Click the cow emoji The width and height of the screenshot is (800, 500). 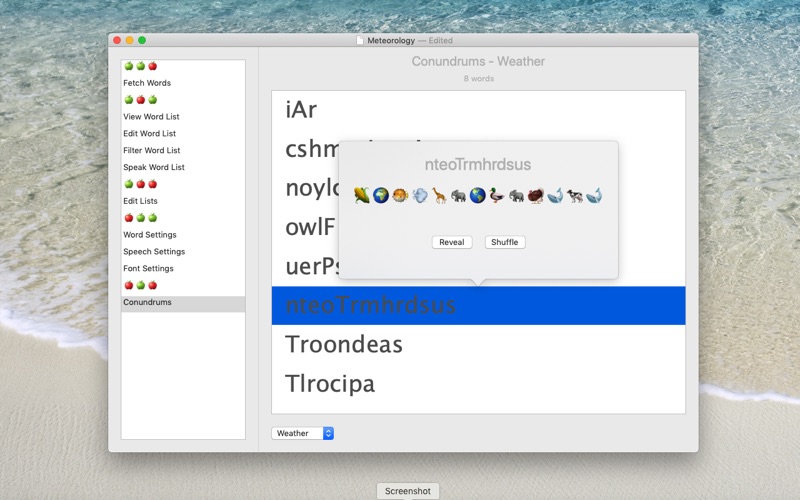pyautogui.click(x=574, y=195)
